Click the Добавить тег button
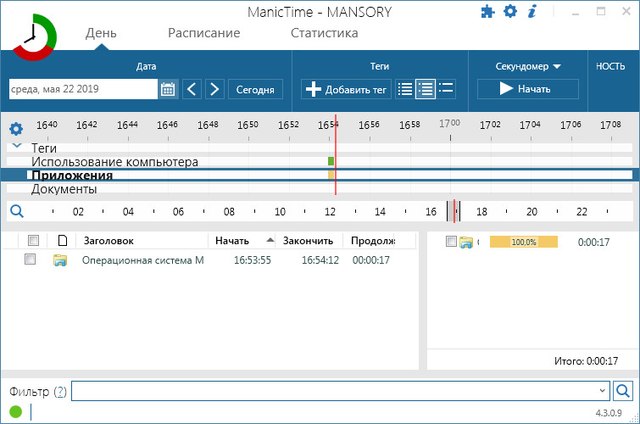Screen dimensions: 640x424 (347, 89)
